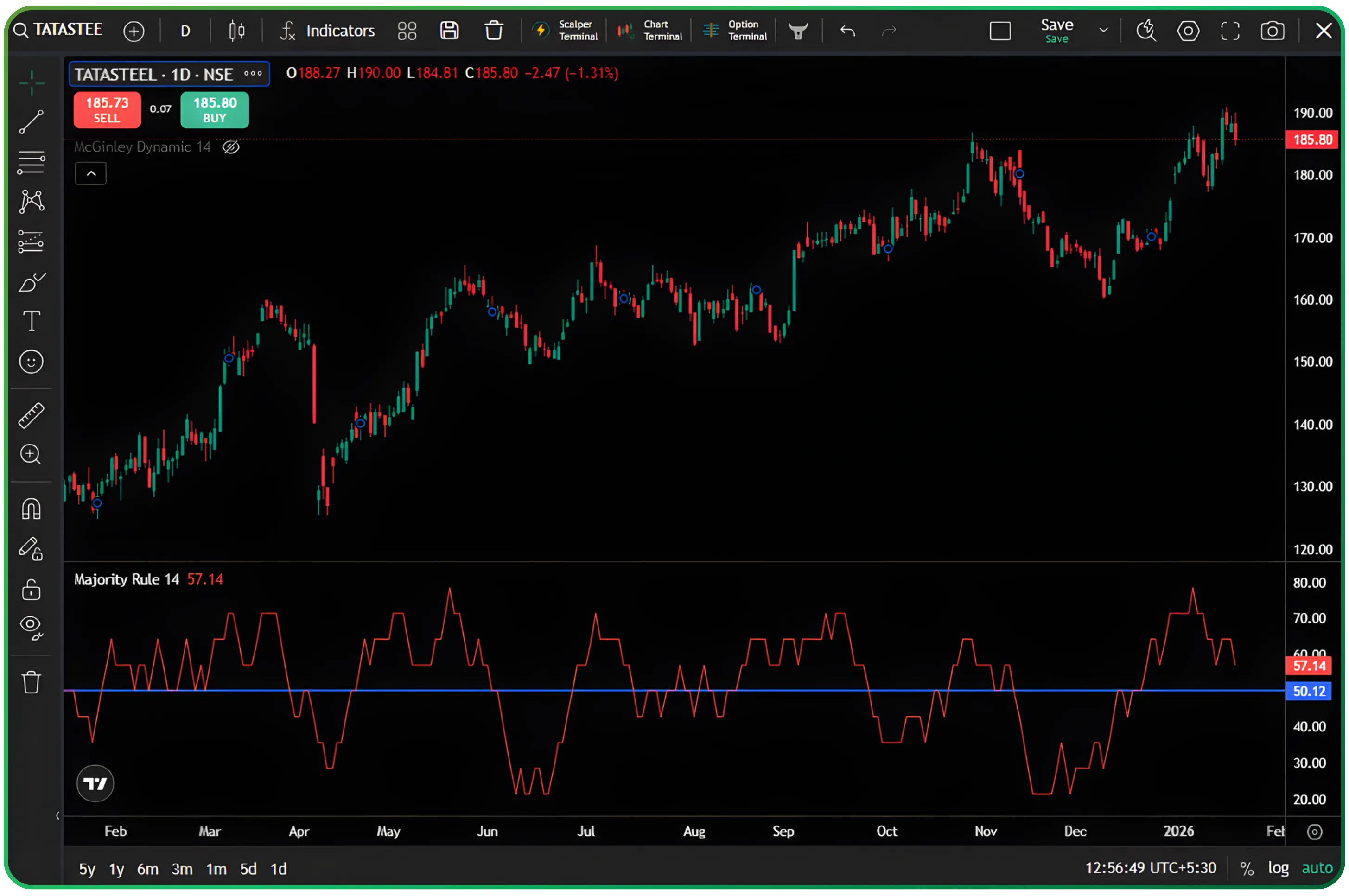Open the indicator templates grid icon
1349x896 pixels.
[407, 31]
